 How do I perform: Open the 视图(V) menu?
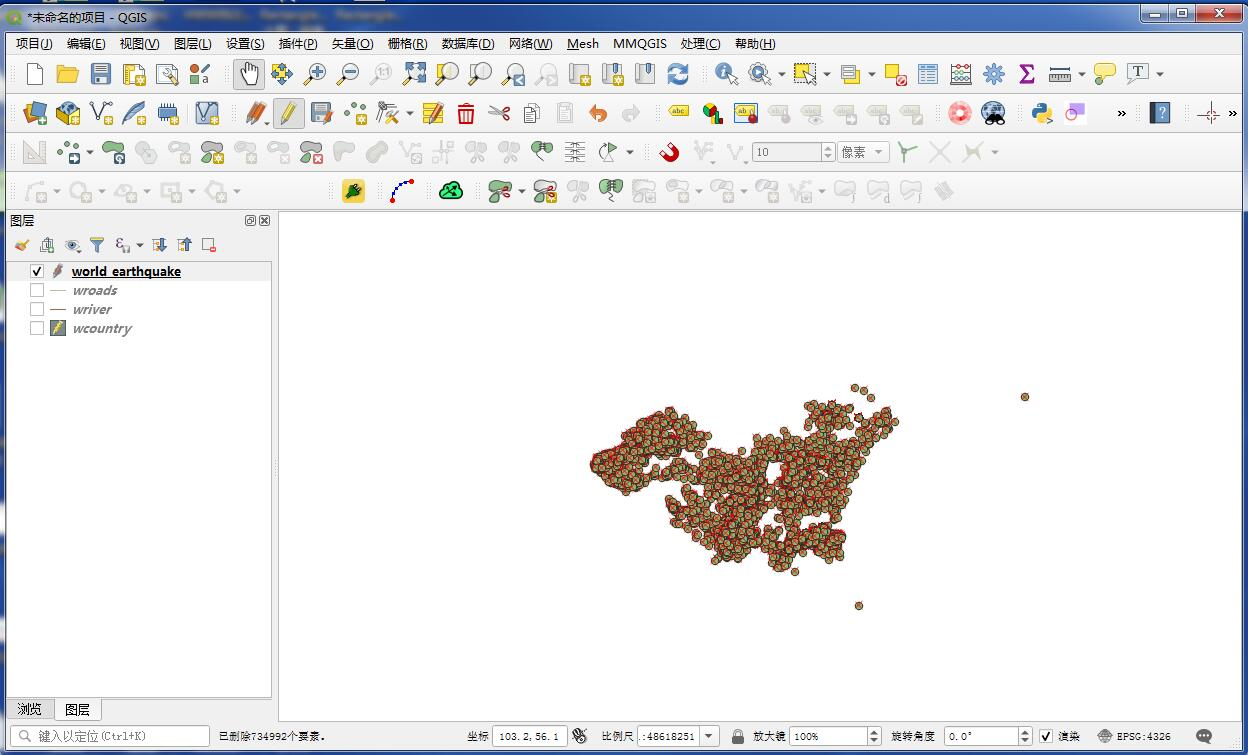(139, 43)
